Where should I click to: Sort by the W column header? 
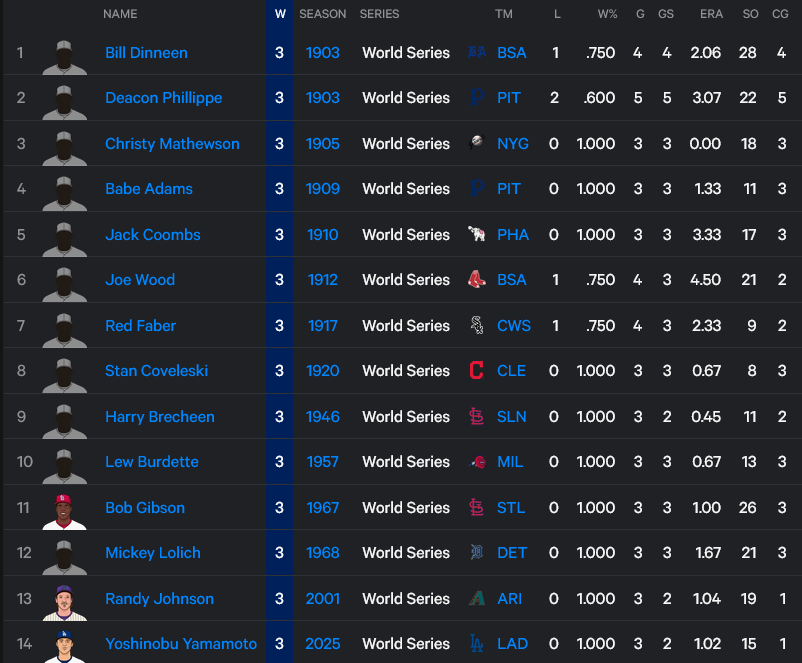click(x=280, y=14)
